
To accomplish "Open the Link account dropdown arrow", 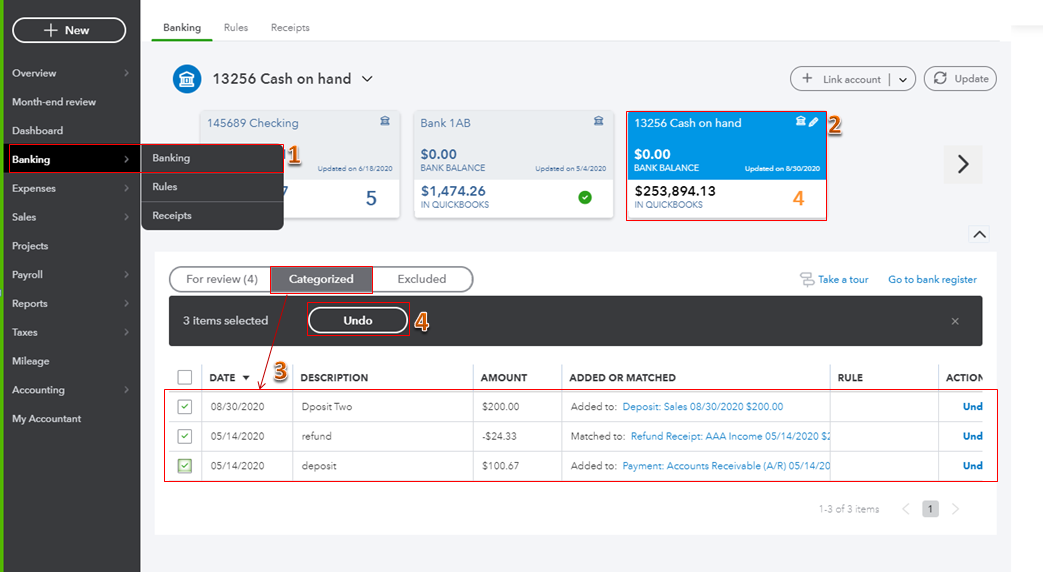I will [x=903, y=79].
